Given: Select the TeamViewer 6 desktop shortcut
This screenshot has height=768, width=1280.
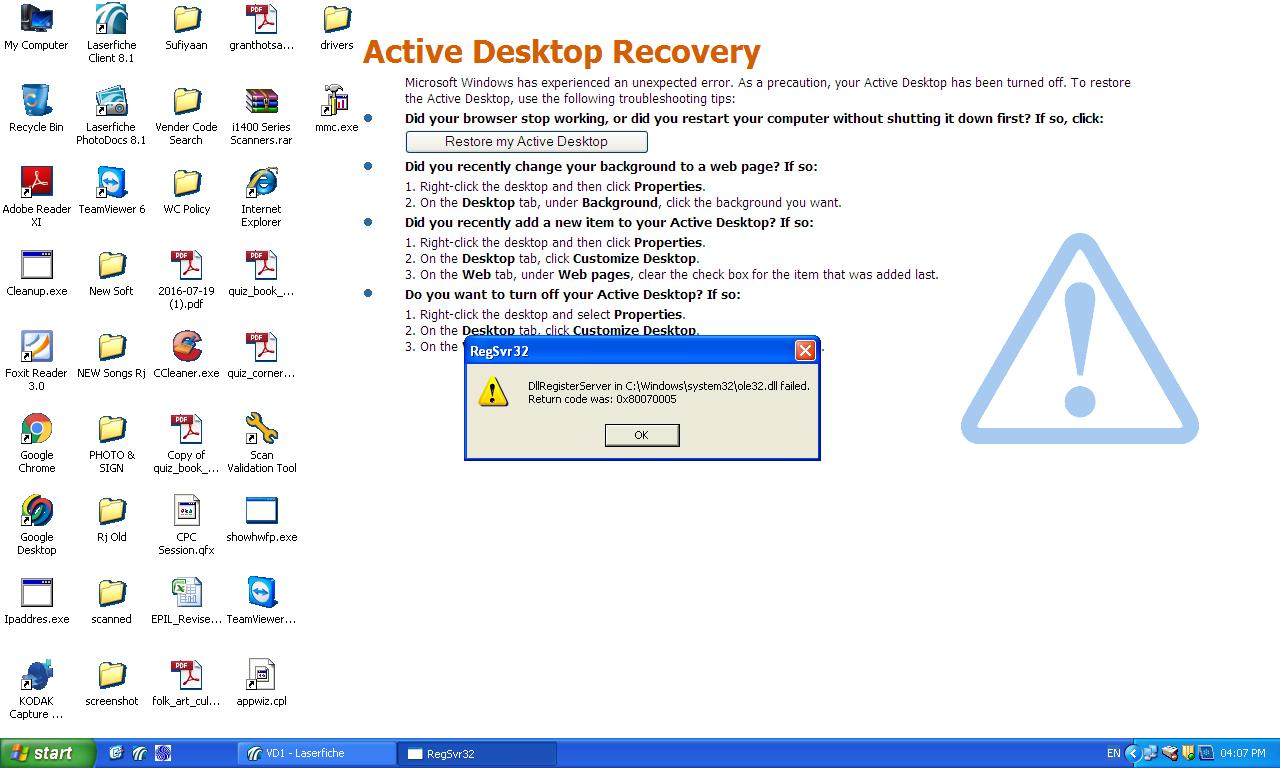Looking at the screenshot, I should [x=111, y=192].
